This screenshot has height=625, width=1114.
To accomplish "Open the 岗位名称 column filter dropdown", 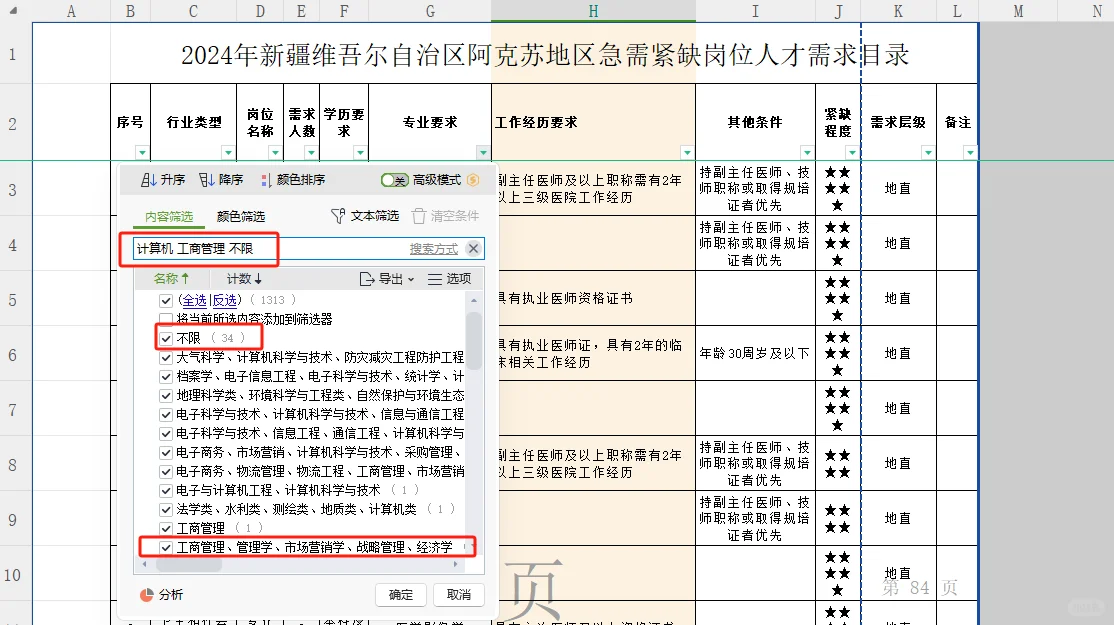I will [275, 153].
